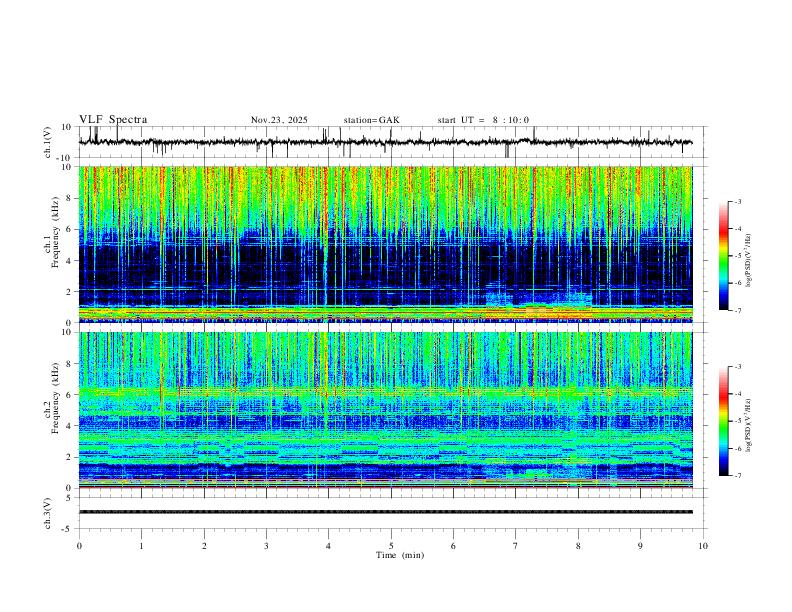Select the date label "Nov.23, 2025"
792x612 pixels.
click(279, 120)
